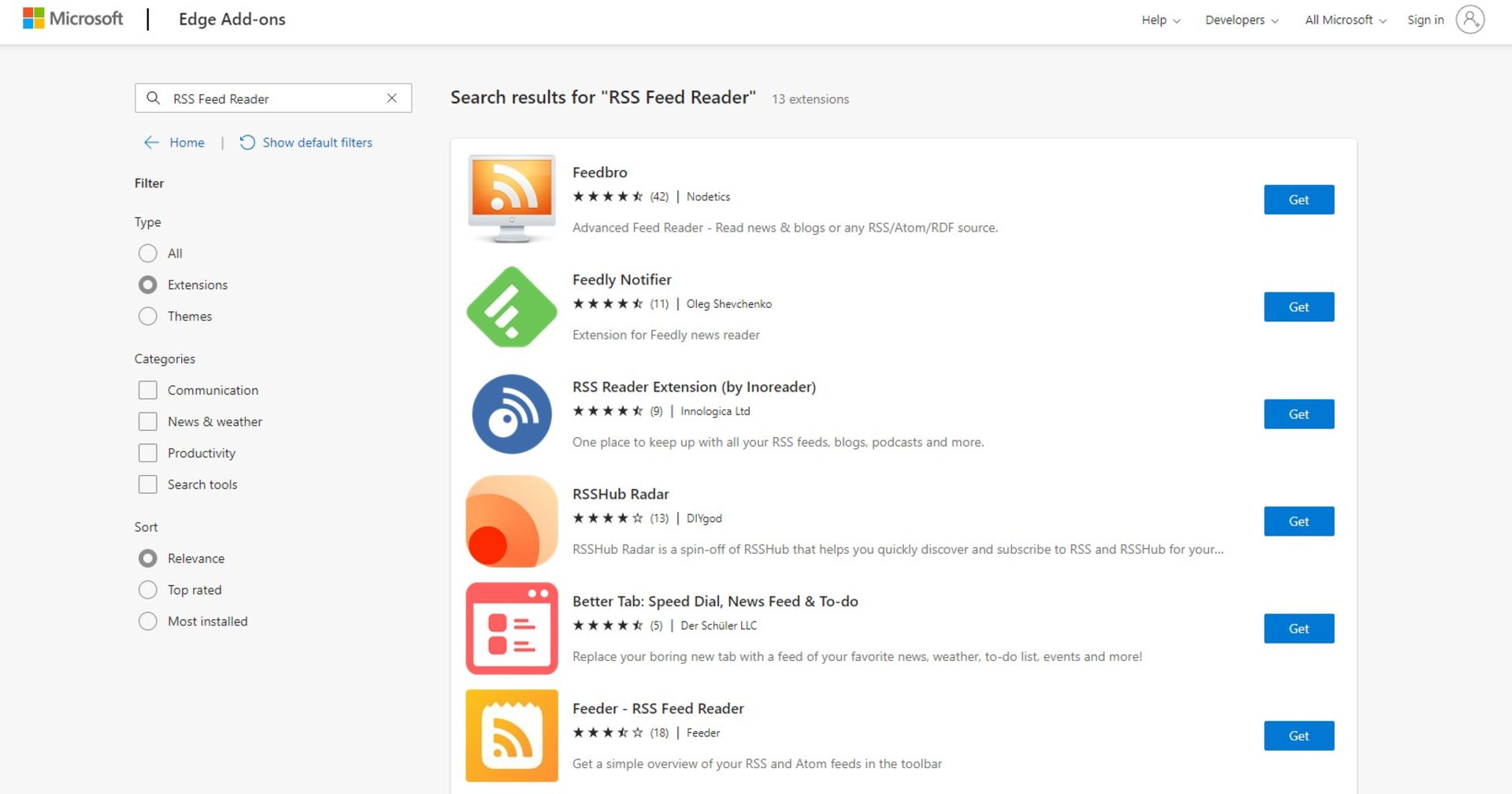Click Inoreader extension star rating
This screenshot has width=1512, height=794.
tap(608, 410)
